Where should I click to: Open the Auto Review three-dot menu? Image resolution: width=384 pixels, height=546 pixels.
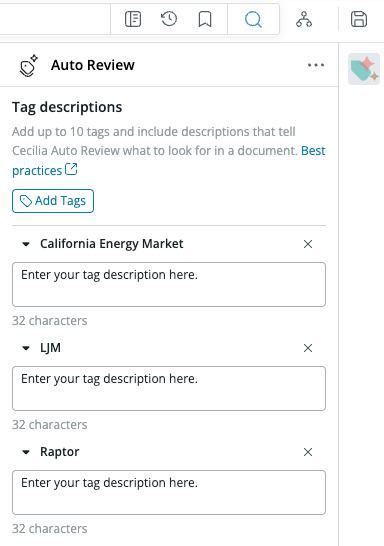click(316, 65)
